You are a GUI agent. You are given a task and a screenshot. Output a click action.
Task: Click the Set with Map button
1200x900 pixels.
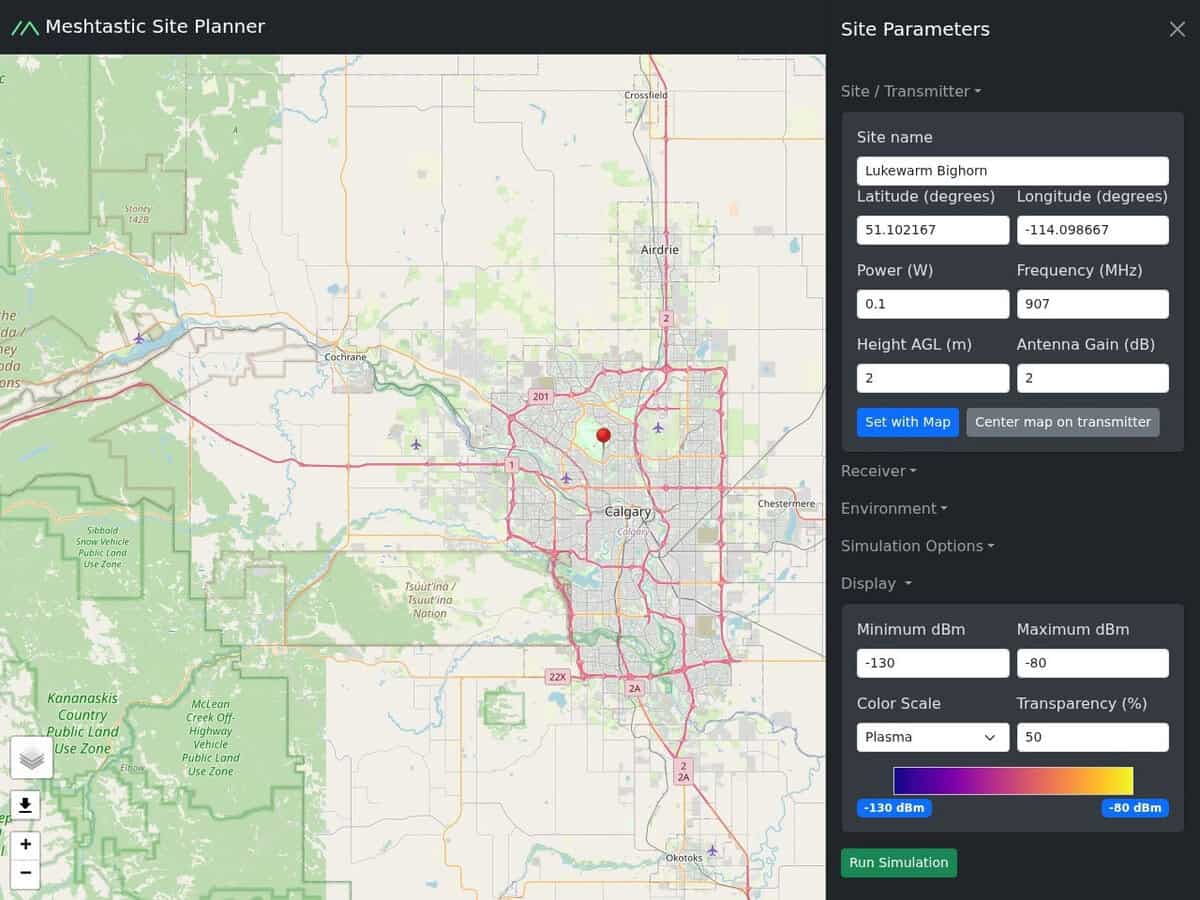[x=908, y=422]
